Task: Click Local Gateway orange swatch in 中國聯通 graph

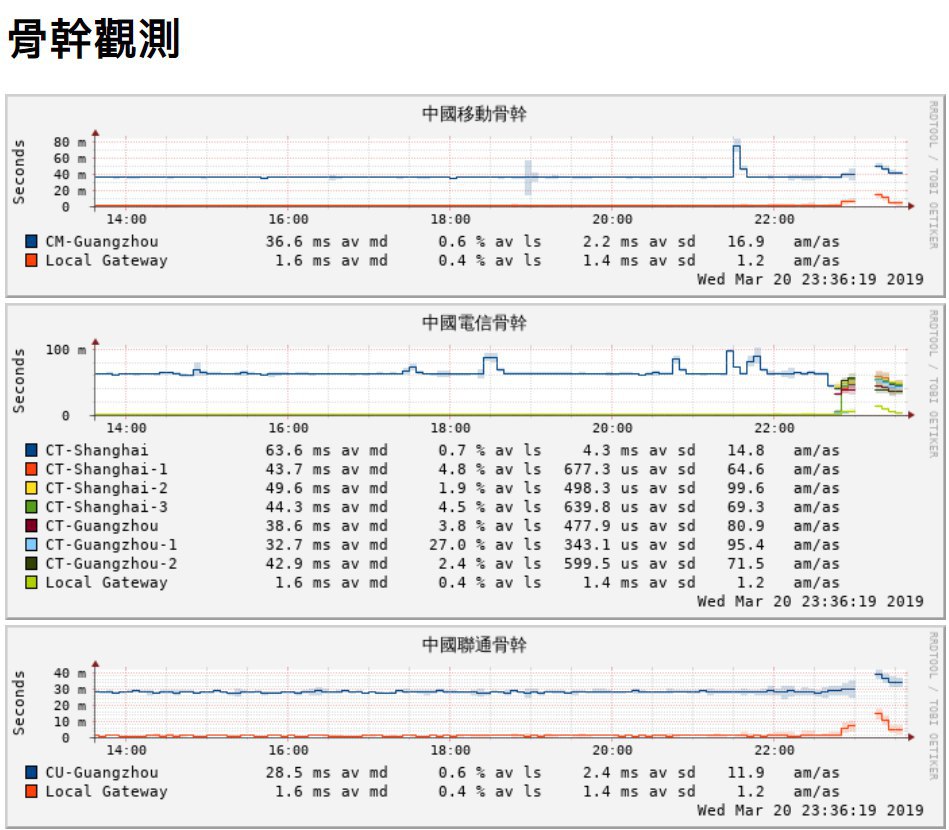Action: click(32, 792)
